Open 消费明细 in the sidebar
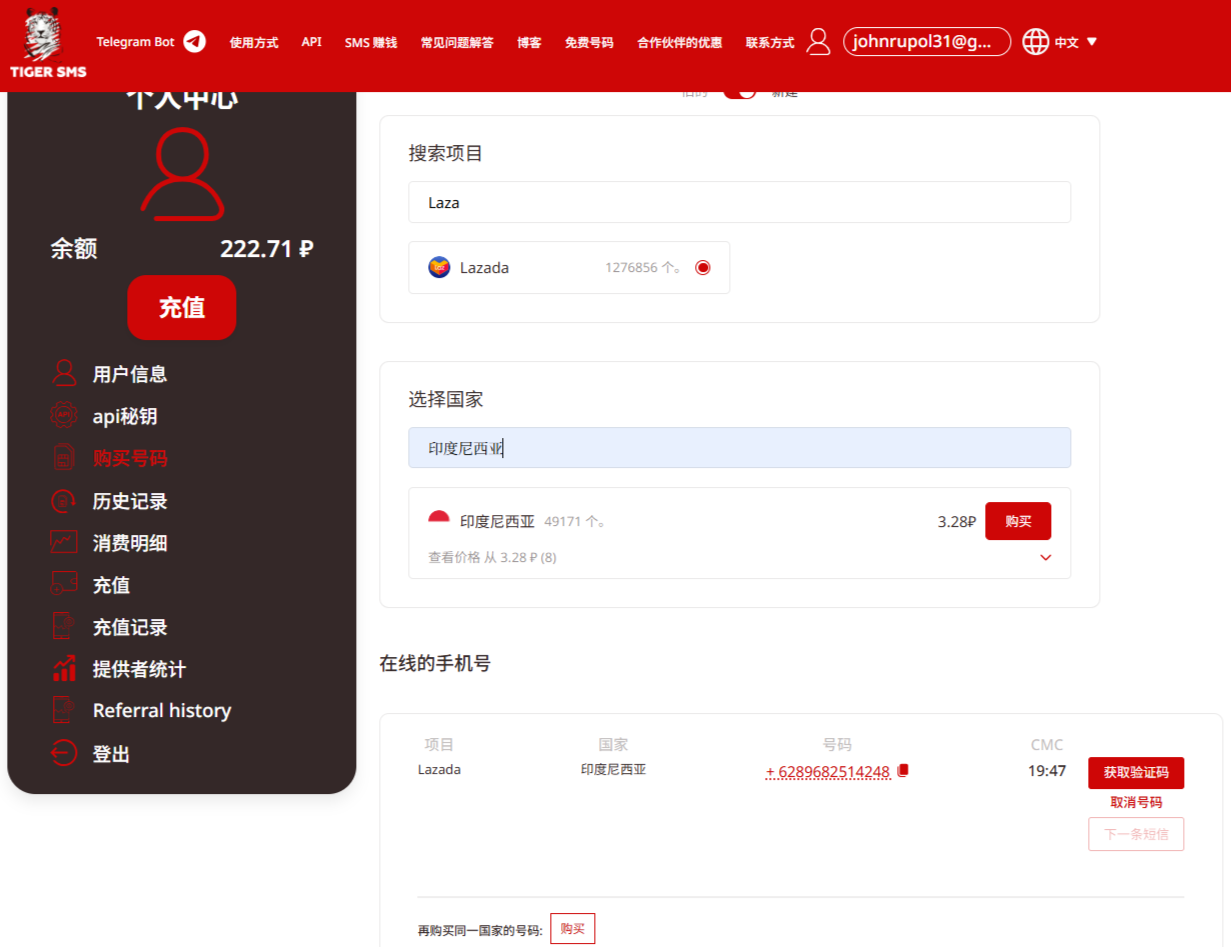 pyautogui.click(x=130, y=543)
